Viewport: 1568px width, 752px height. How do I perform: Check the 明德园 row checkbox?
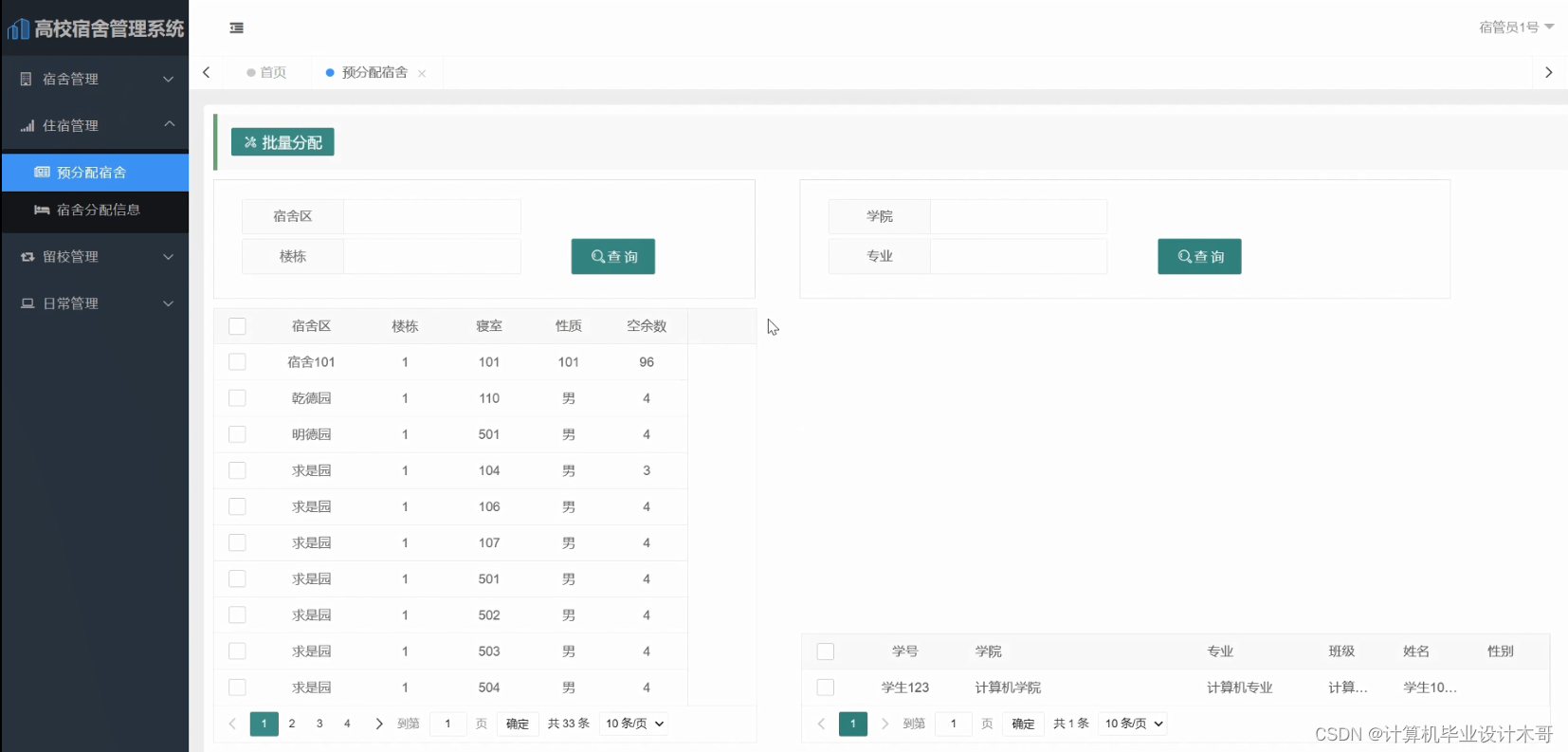[237, 434]
